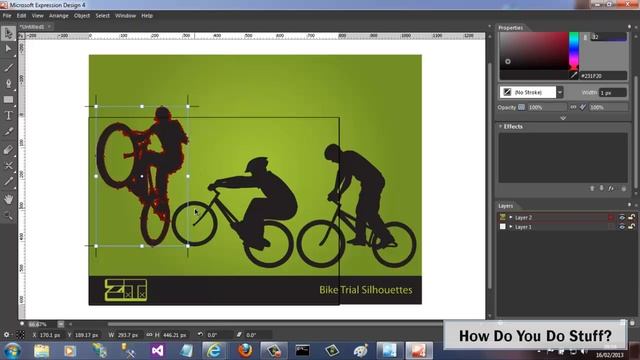Click the hue spectrum slider
The image size is (640, 360).
pyautogui.click(x=573, y=51)
